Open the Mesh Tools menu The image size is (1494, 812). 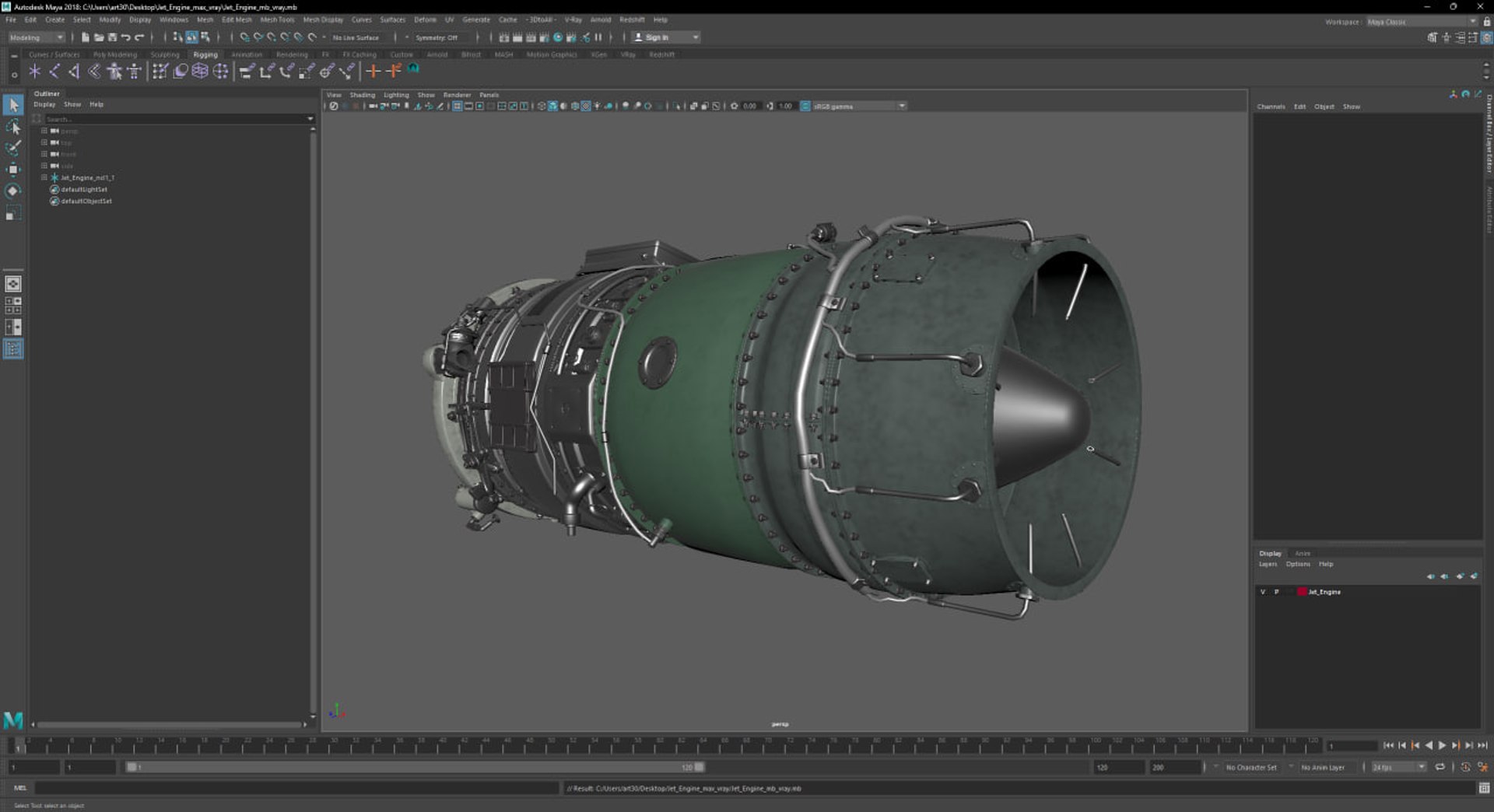[277, 19]
